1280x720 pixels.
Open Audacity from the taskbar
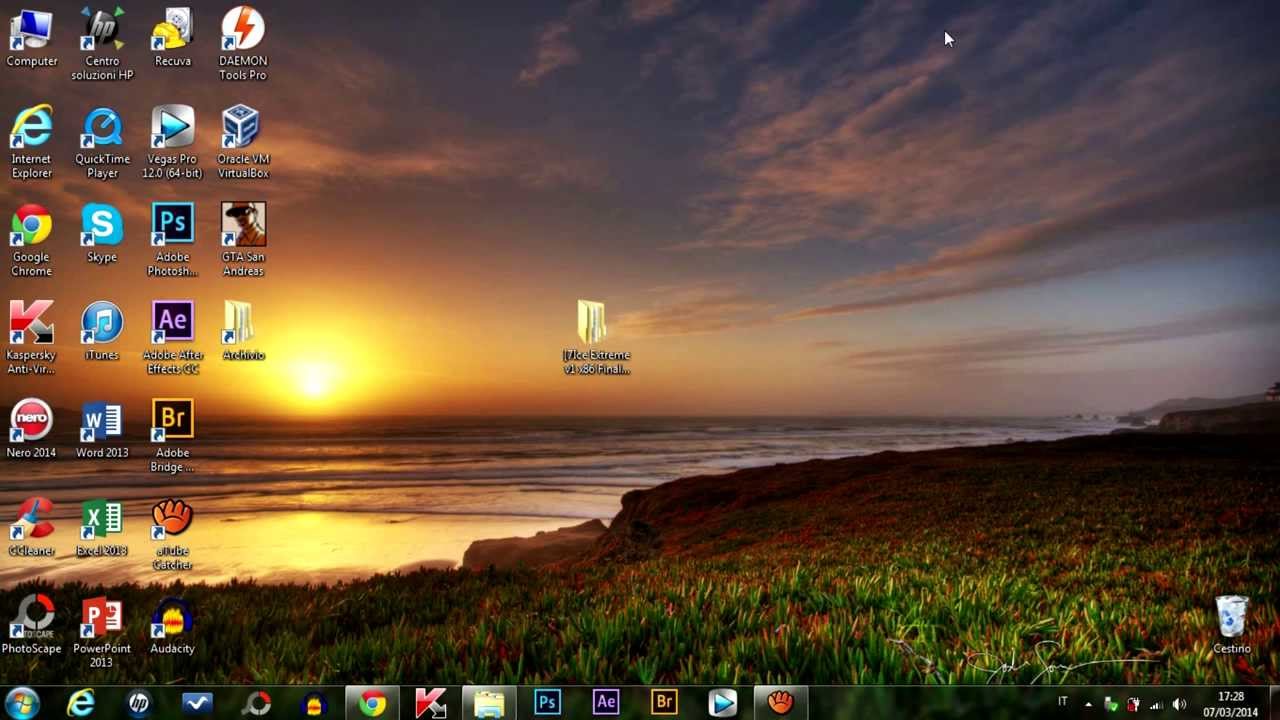click(314, 704)
